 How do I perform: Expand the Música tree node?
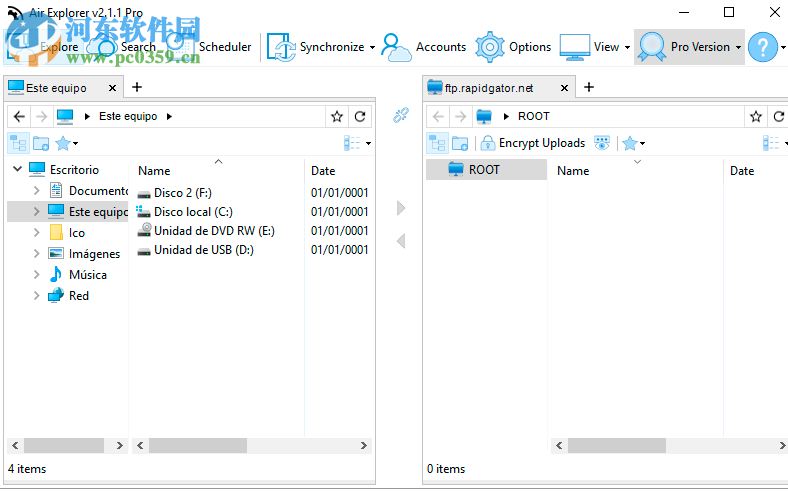[x=36, y=275]
